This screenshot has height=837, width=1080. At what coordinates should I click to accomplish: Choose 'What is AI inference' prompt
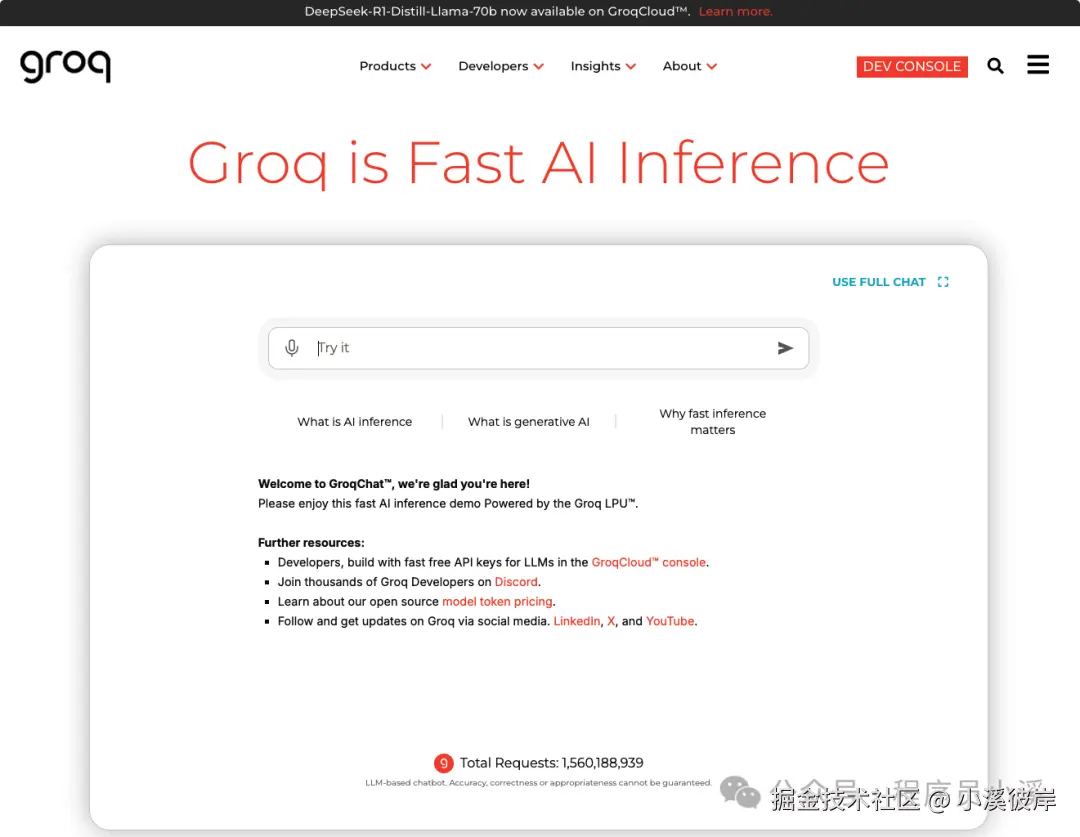point(355,422)
